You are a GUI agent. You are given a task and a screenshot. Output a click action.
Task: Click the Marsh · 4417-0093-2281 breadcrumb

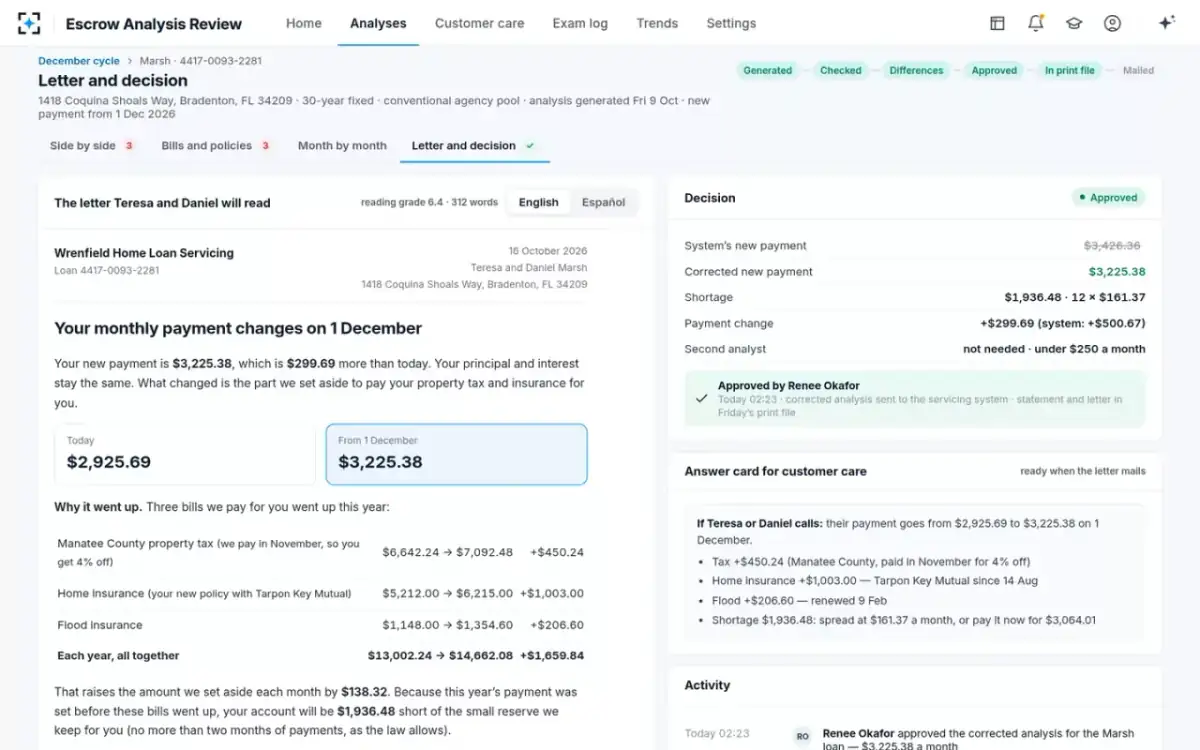coord(201,61)
